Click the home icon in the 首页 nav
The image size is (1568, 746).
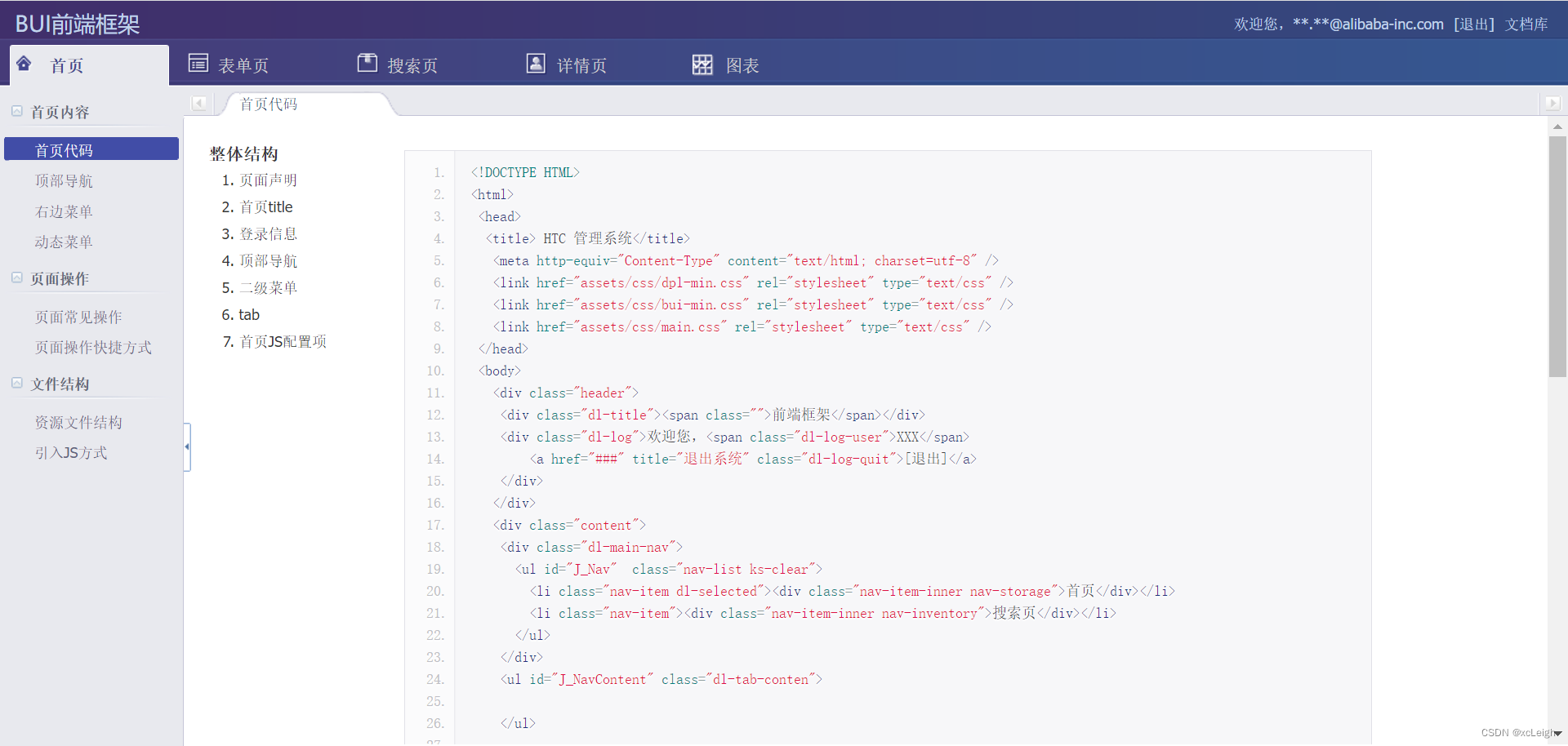[x=24, y=64]
